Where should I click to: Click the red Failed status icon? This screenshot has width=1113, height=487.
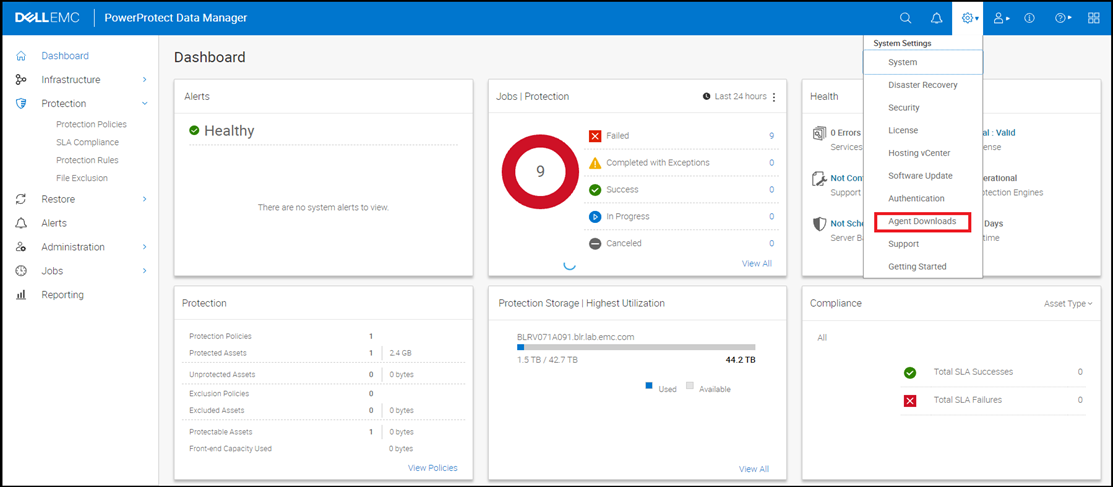point(595,136)
